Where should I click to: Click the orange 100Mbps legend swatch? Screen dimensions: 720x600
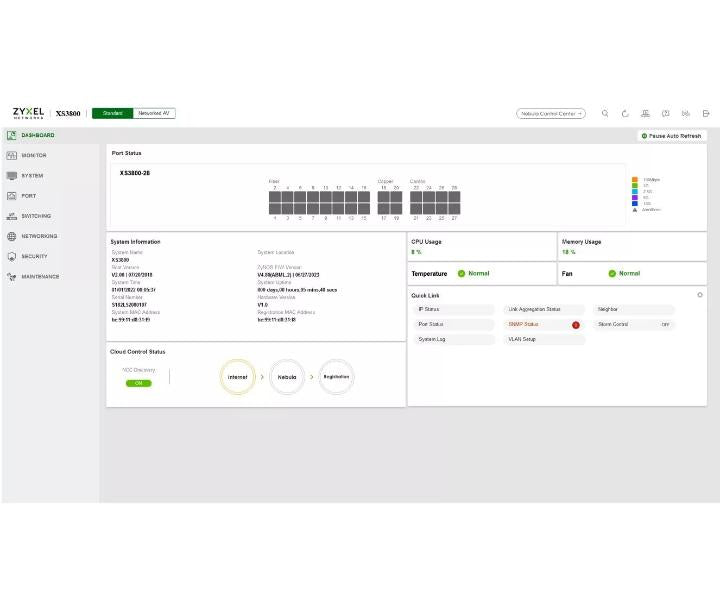click(x=635, y=179)
